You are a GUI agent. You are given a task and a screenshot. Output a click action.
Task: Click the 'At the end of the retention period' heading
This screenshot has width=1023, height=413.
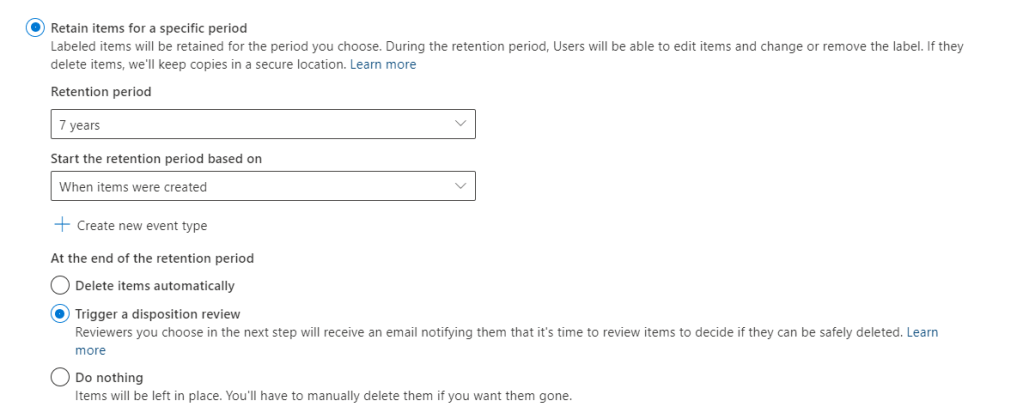click(x=152, y=258)
